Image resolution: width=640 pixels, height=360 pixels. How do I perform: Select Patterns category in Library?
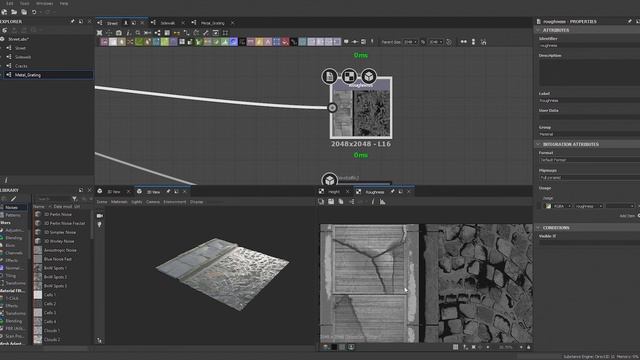pos(13,215)
